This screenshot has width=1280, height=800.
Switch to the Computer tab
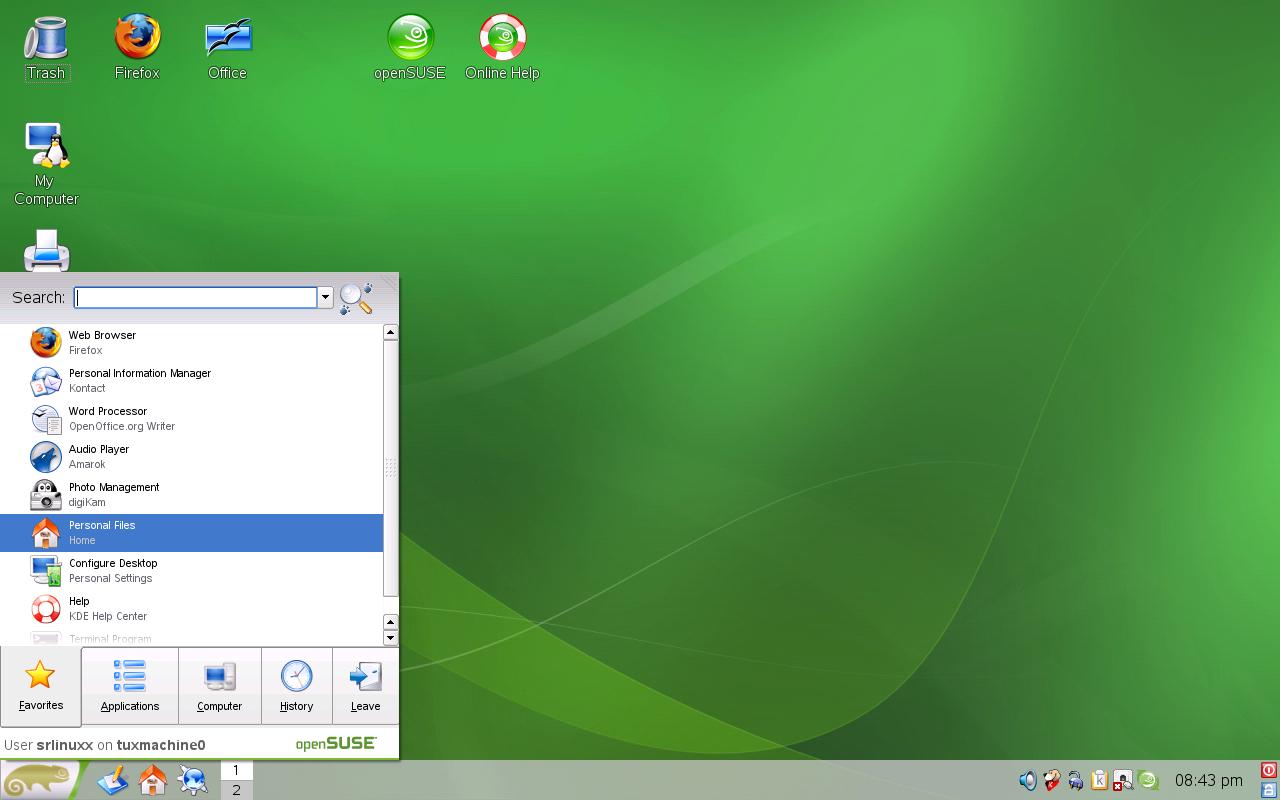coord(220,685)
